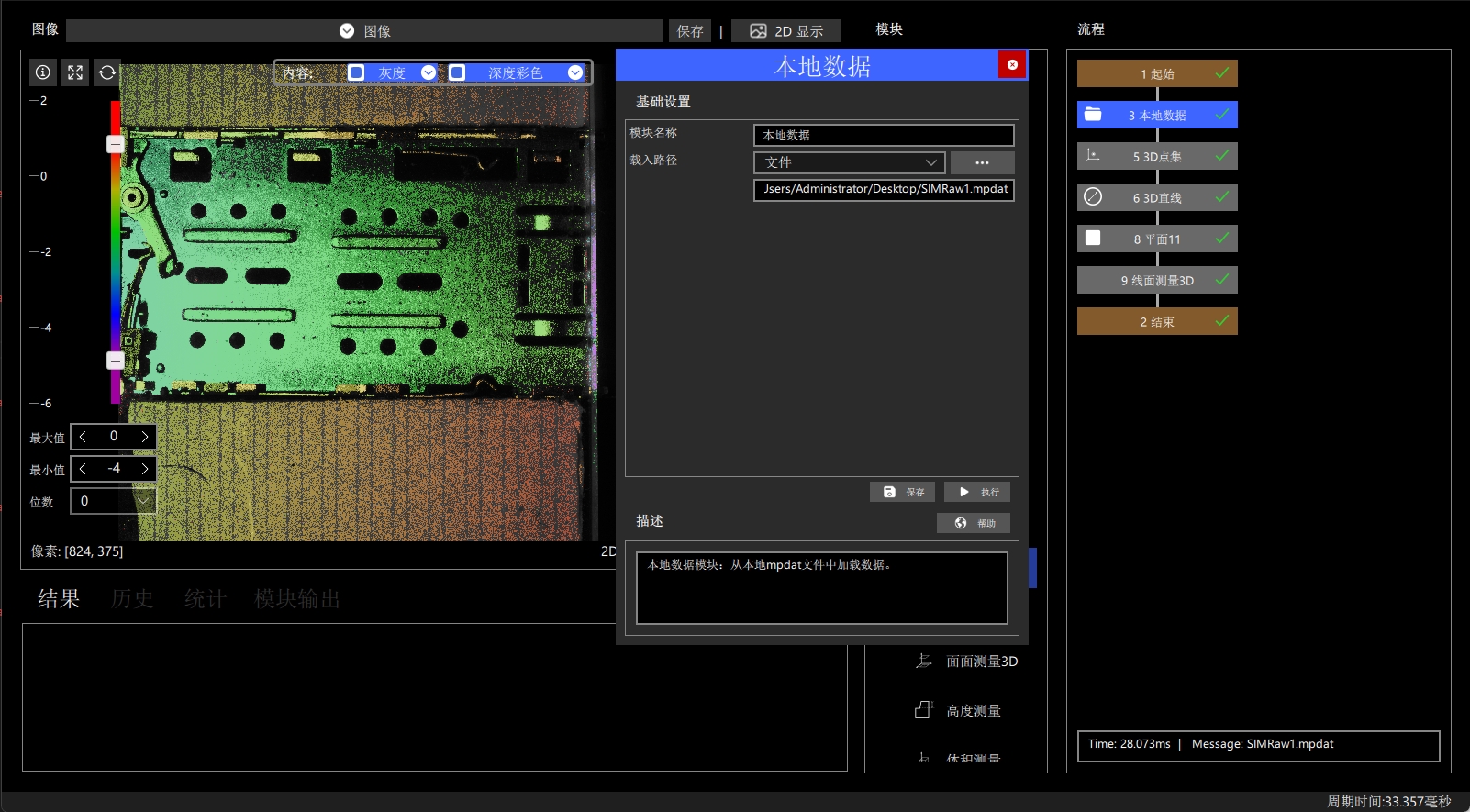Select the 8 平面11 flow step
The image size is (1470, 812).
coord(1157,239)
